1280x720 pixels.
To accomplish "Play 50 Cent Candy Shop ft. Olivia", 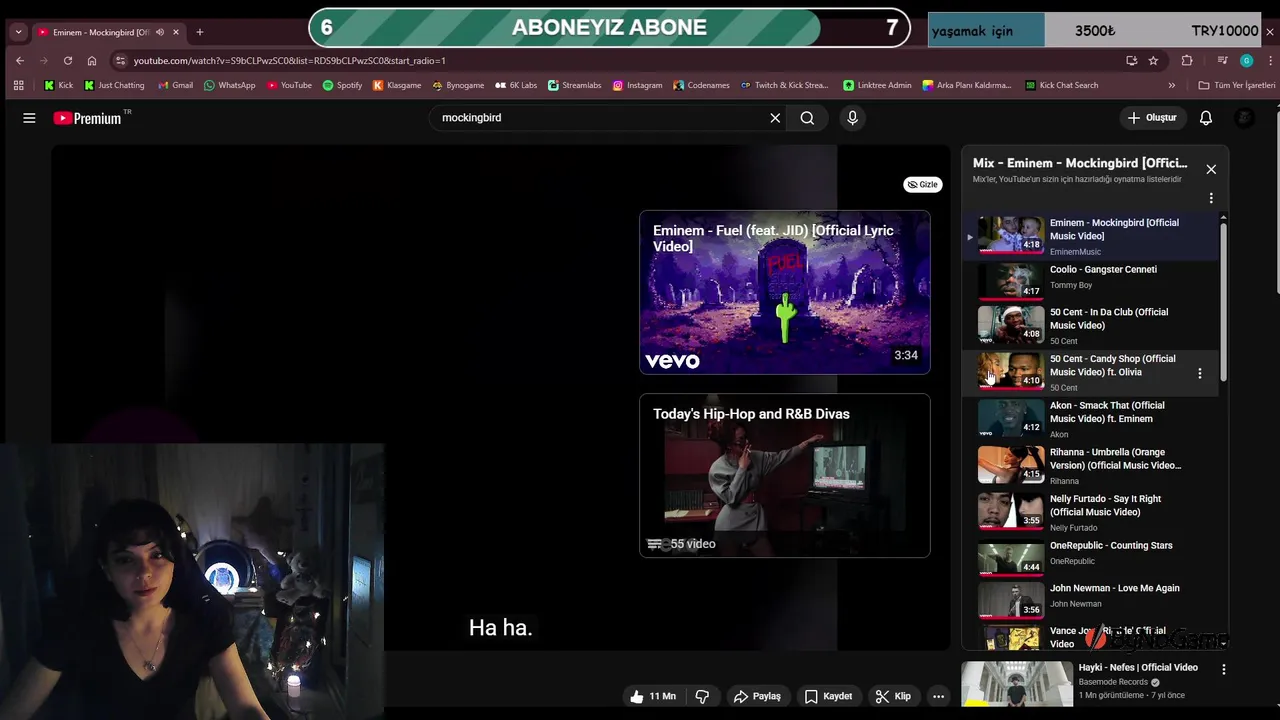I will coord(1092,372).
